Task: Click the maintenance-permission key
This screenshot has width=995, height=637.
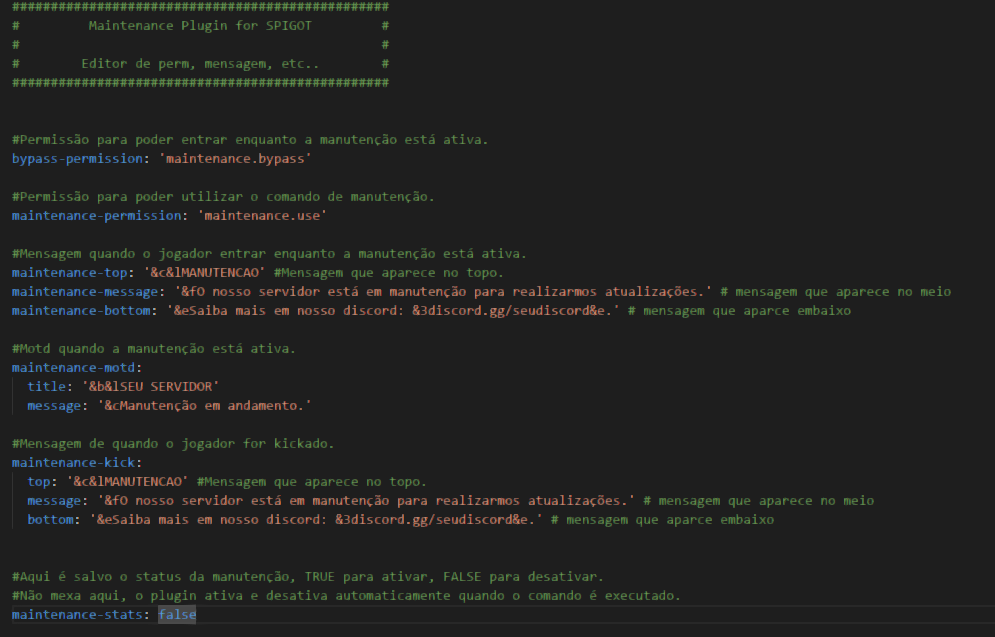Action: point(97,215)
